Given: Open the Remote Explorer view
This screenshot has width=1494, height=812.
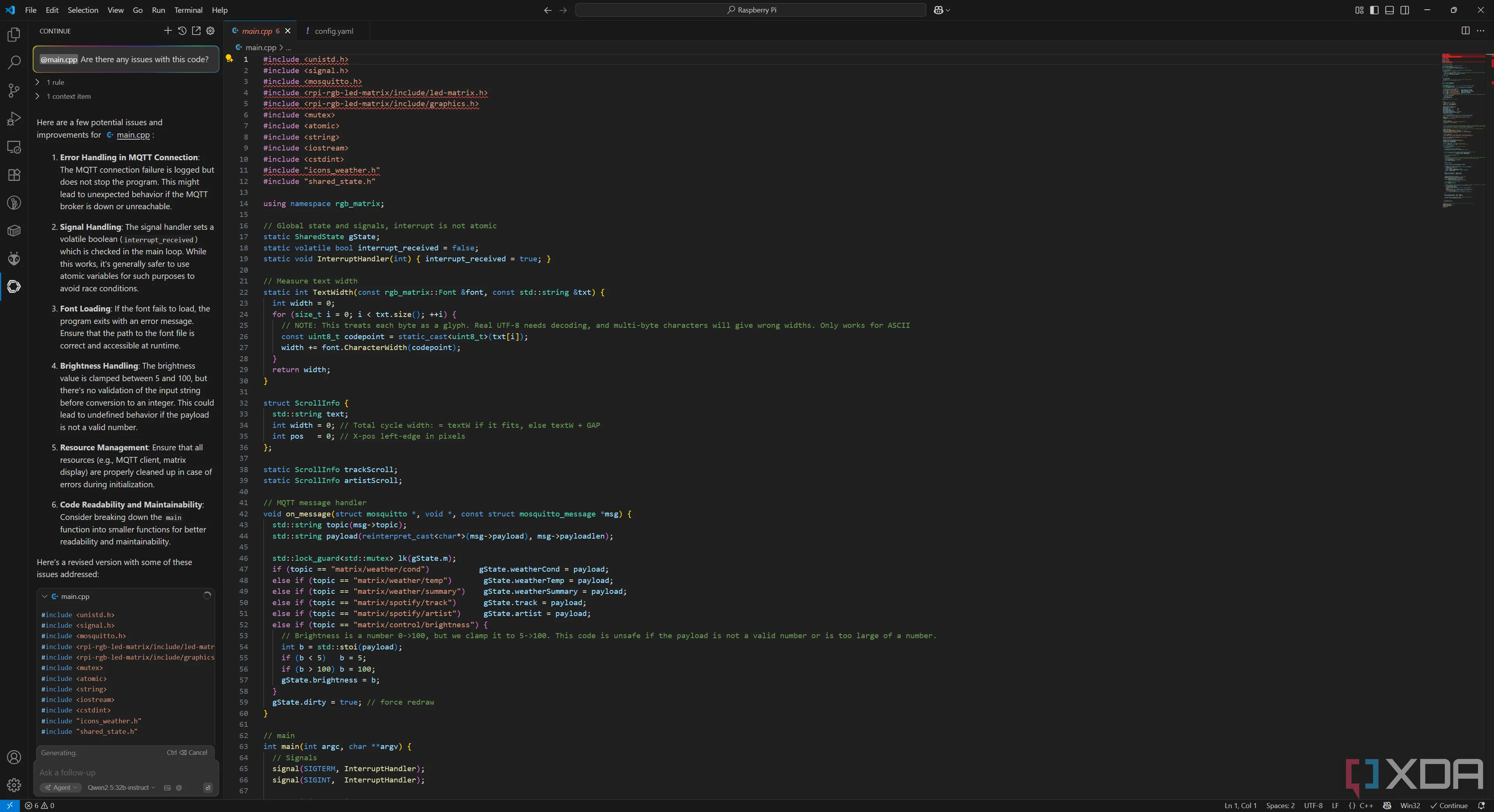Looking at the screenshot, I should tap(14, 147).
